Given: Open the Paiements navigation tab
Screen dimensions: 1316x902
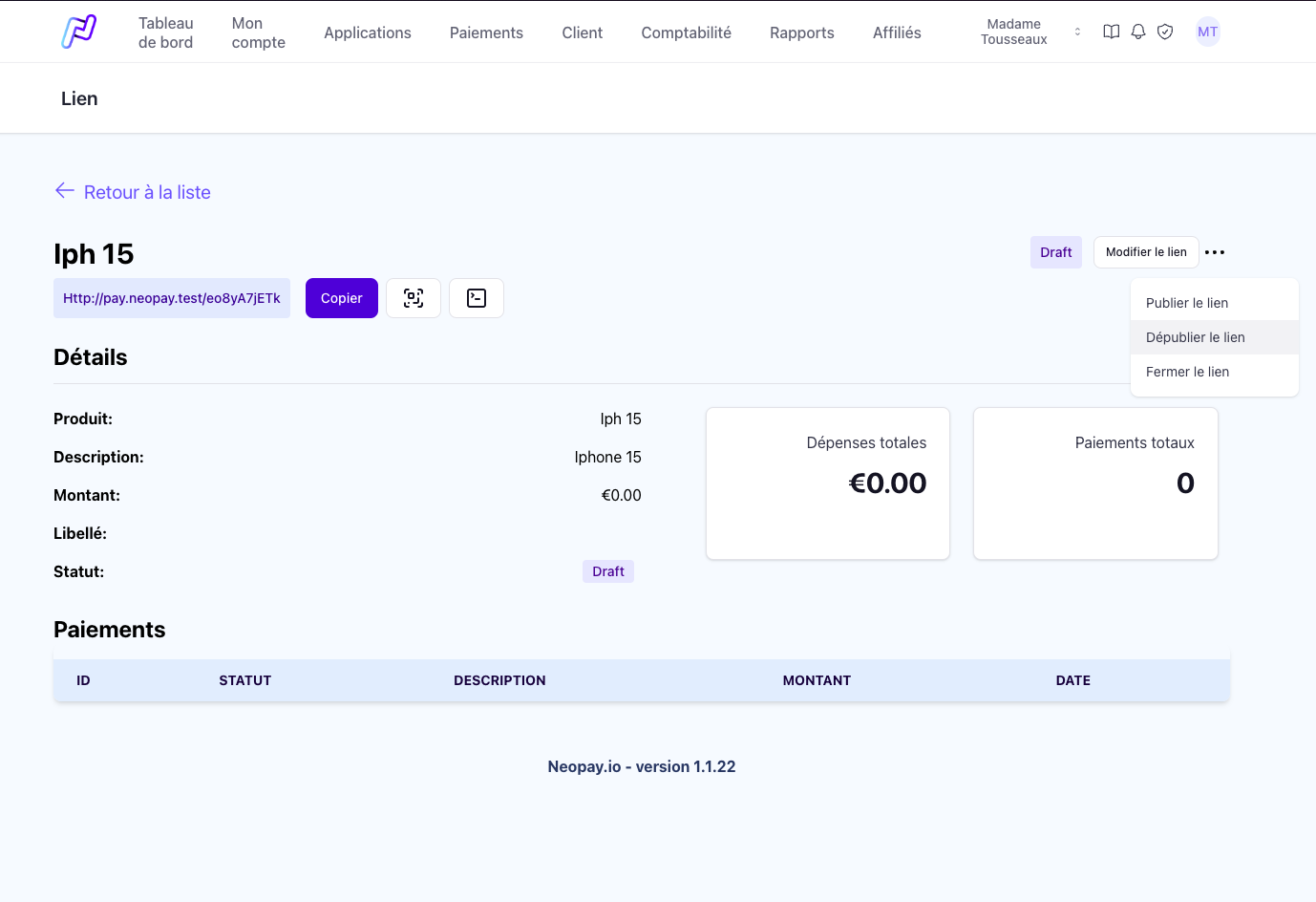Looking at the screenshot, I should point(486,32).
